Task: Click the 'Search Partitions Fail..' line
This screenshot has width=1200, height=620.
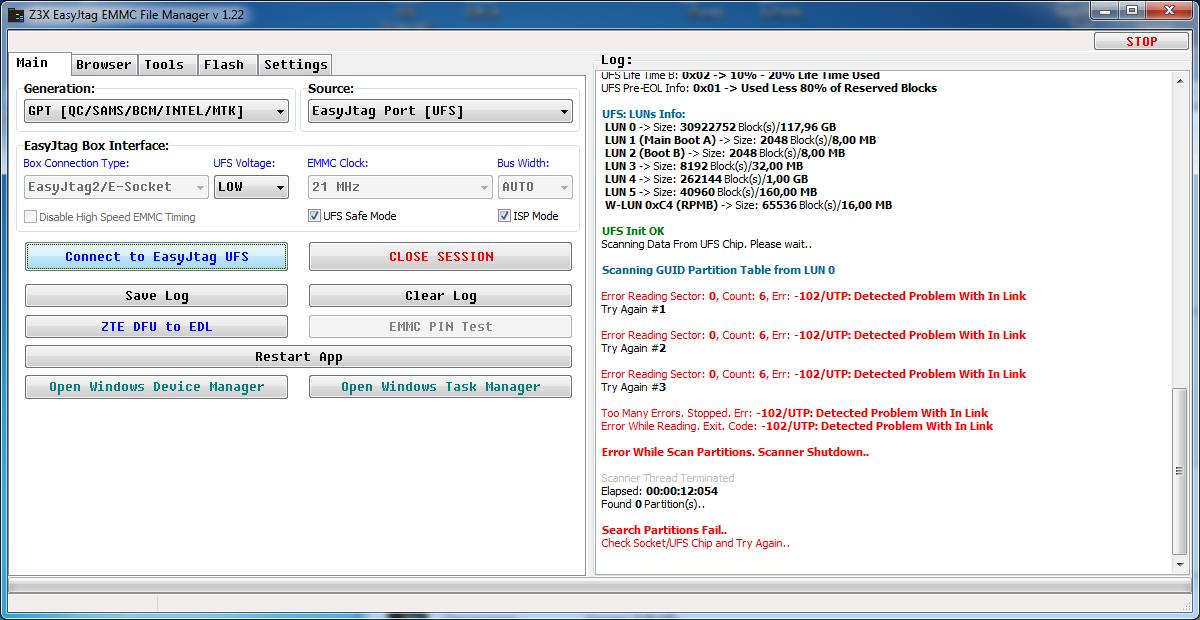Action: coord(664,530)
